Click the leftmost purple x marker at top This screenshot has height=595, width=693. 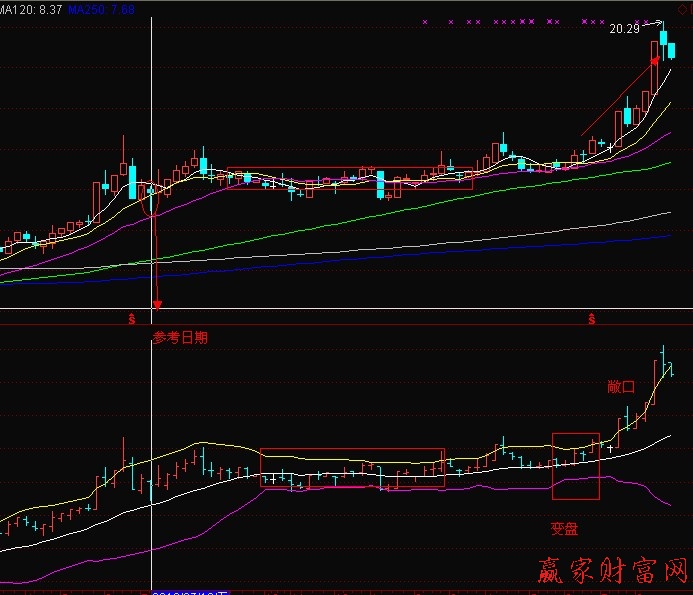coord(425,21)
